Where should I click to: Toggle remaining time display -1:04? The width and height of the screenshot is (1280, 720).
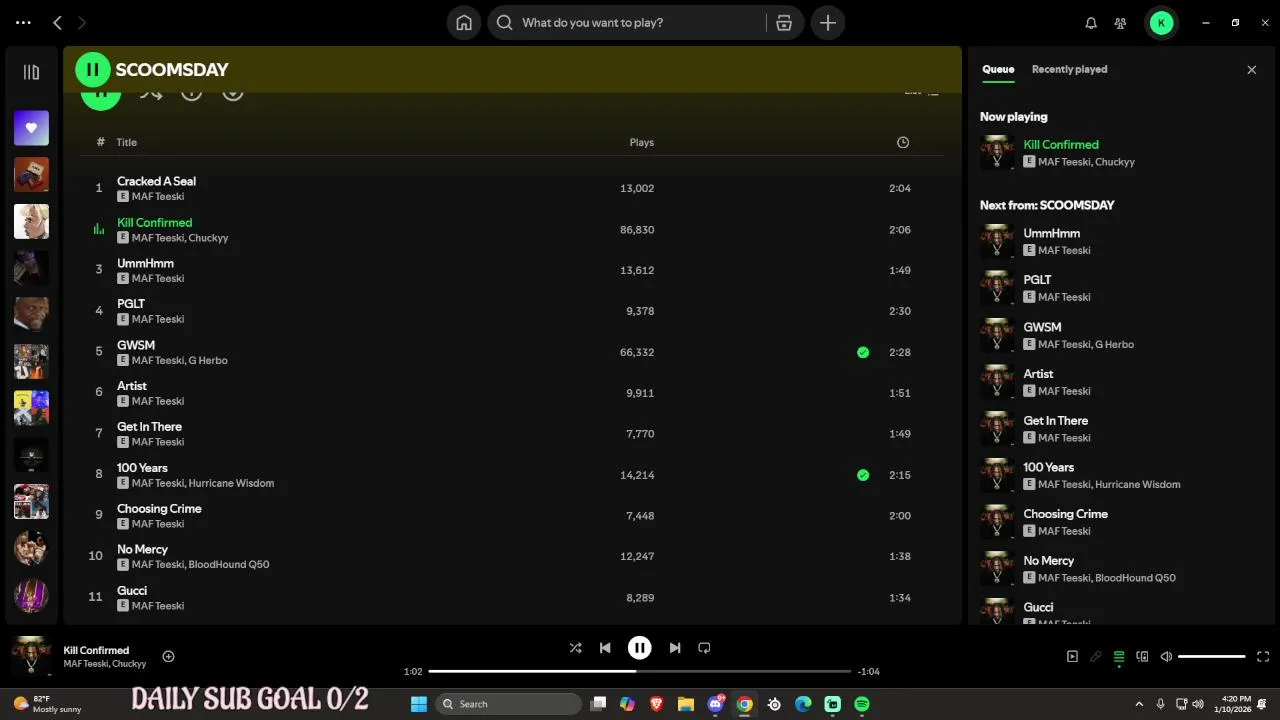click(868, 671)
